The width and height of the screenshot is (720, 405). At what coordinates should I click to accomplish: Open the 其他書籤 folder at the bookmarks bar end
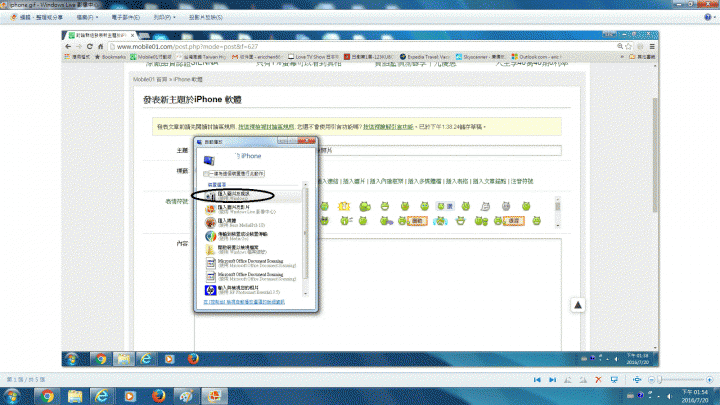pyautogui.click(x=642, y=57)
